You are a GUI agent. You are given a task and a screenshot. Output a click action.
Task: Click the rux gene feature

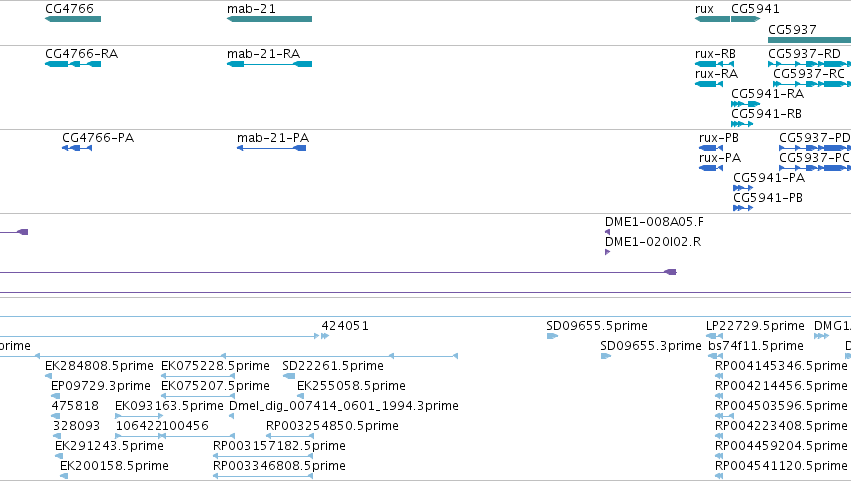coord(712,19)
